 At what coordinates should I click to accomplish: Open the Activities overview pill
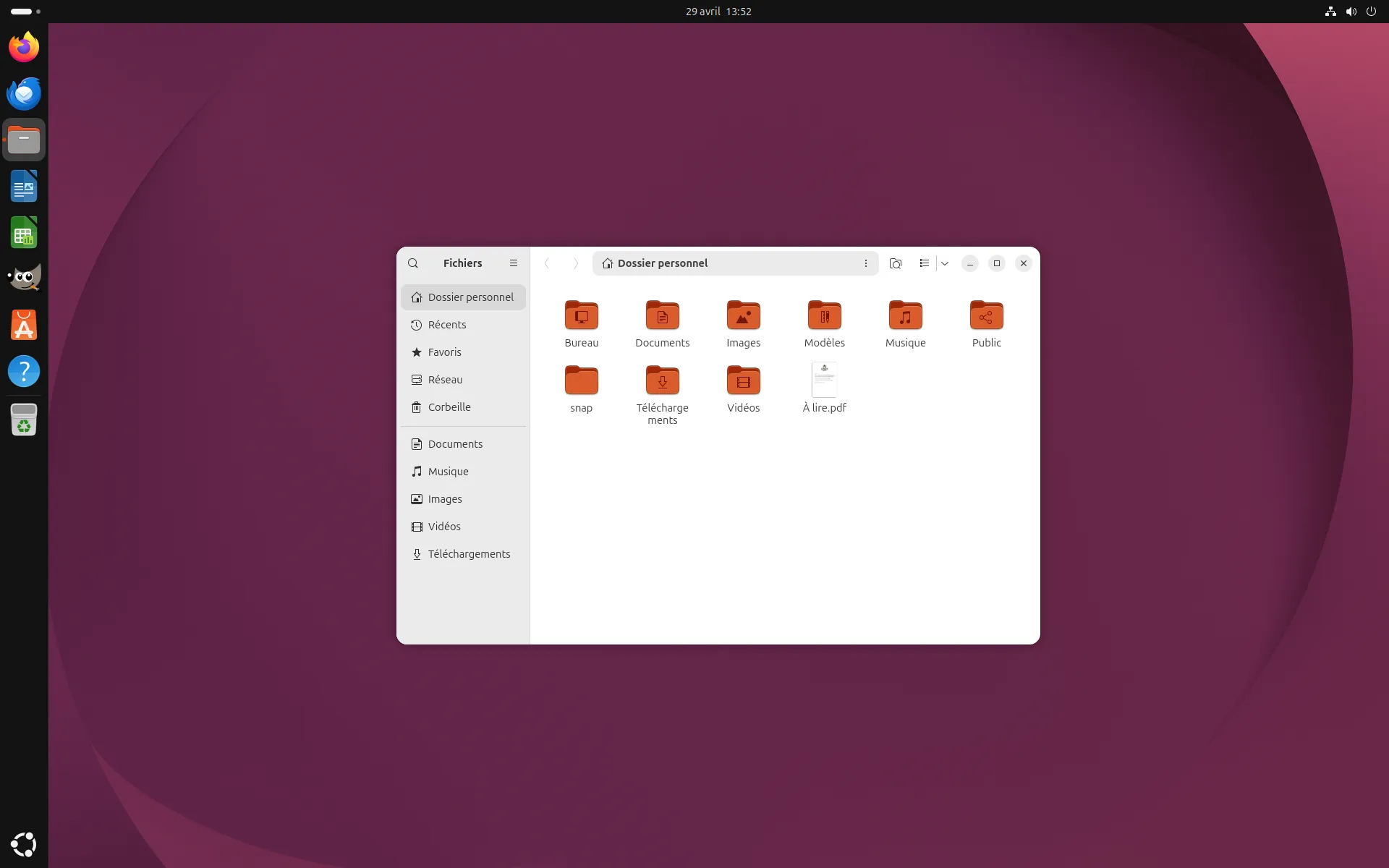pos(25,12)
